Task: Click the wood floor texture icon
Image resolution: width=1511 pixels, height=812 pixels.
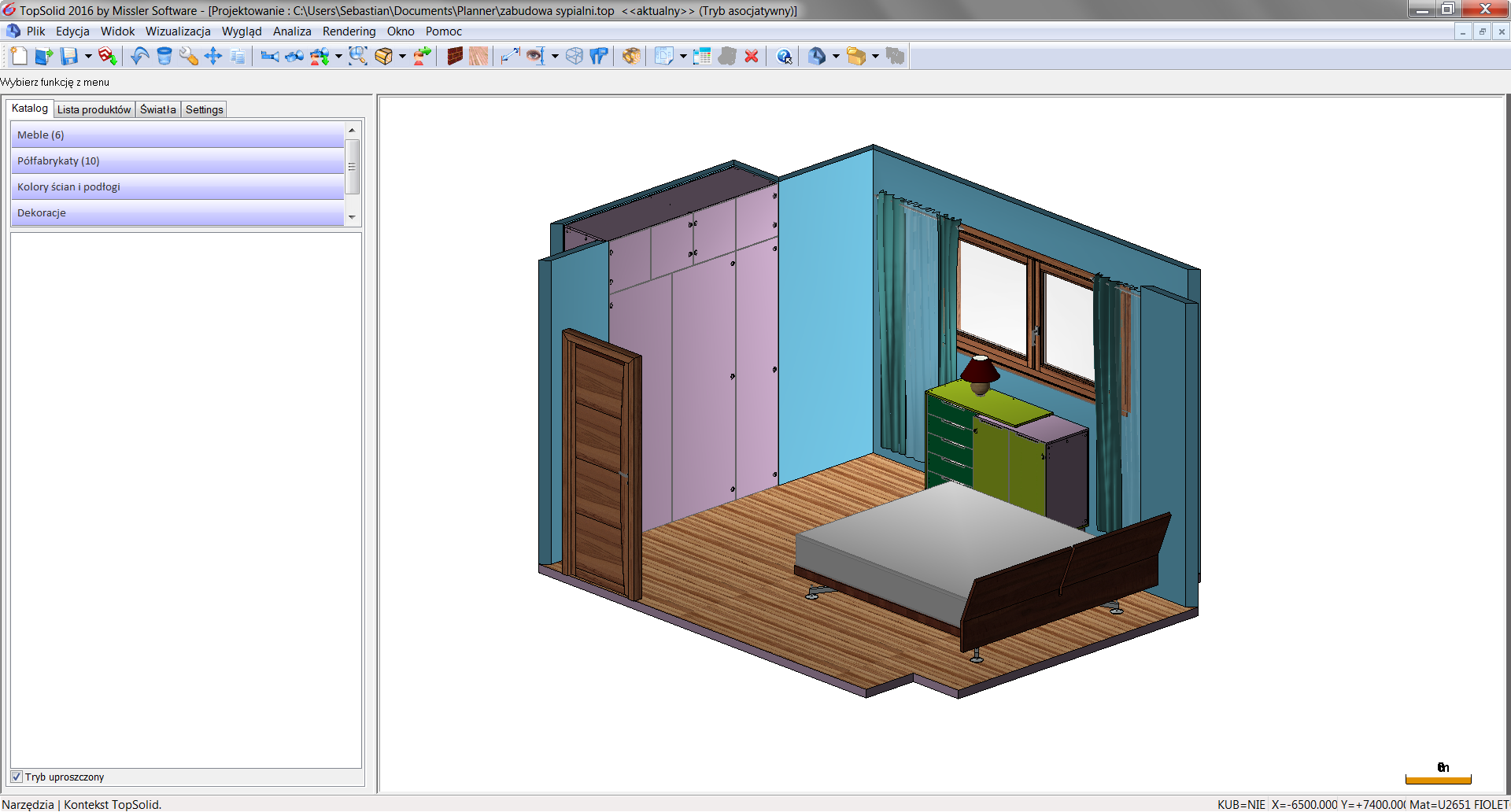Action: click(x=478, y=56)
